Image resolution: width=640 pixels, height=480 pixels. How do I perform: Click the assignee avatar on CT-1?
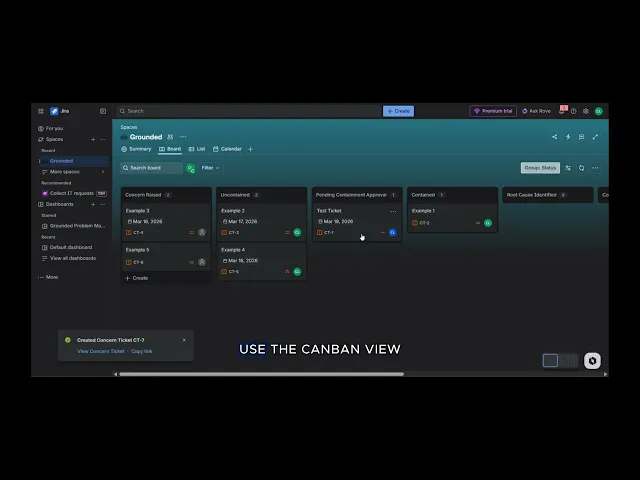(393, 232)
